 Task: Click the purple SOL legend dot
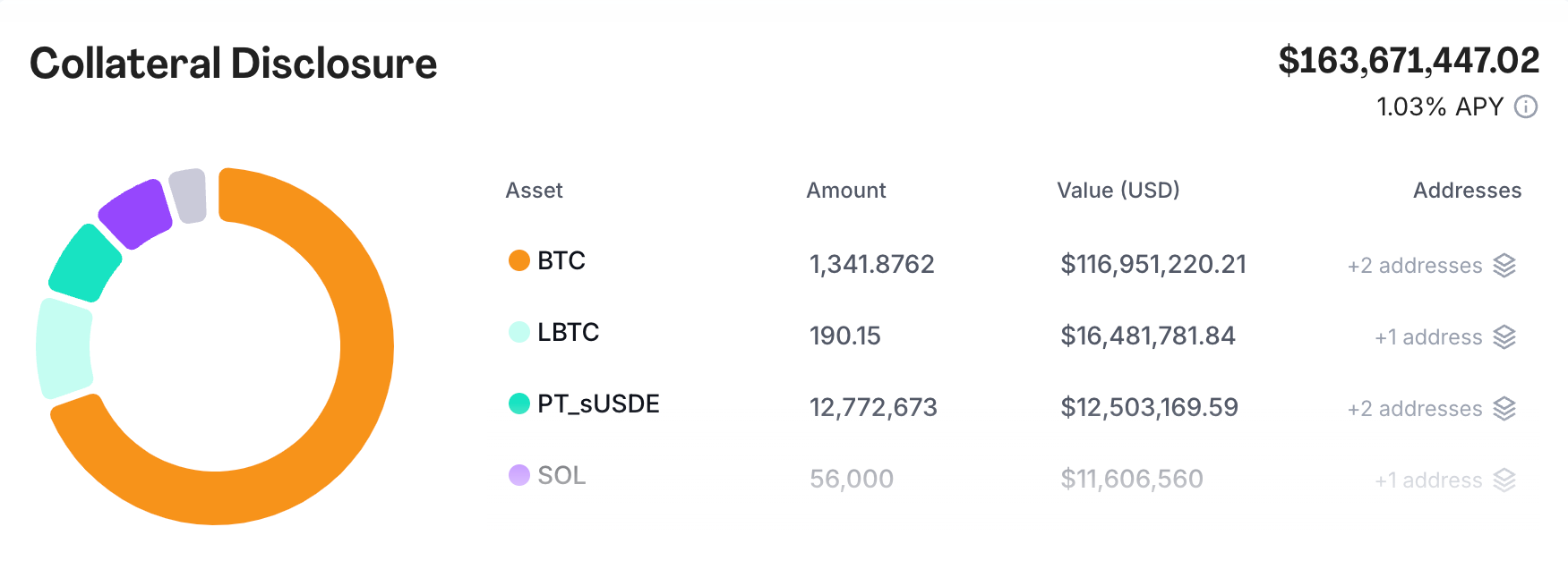click(519, 475)
